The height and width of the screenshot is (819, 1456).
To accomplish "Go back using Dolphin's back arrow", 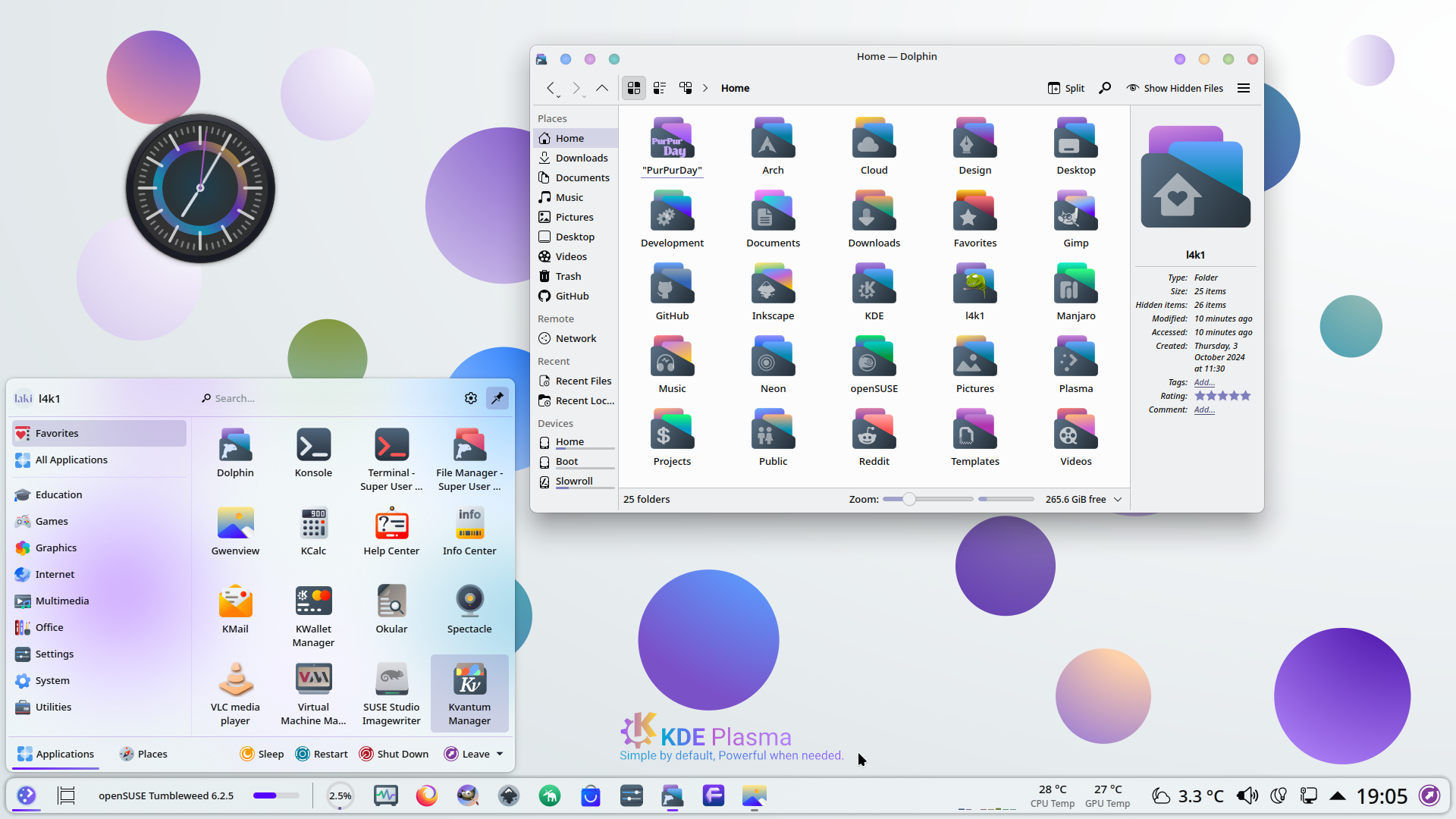I will point(551,88).
